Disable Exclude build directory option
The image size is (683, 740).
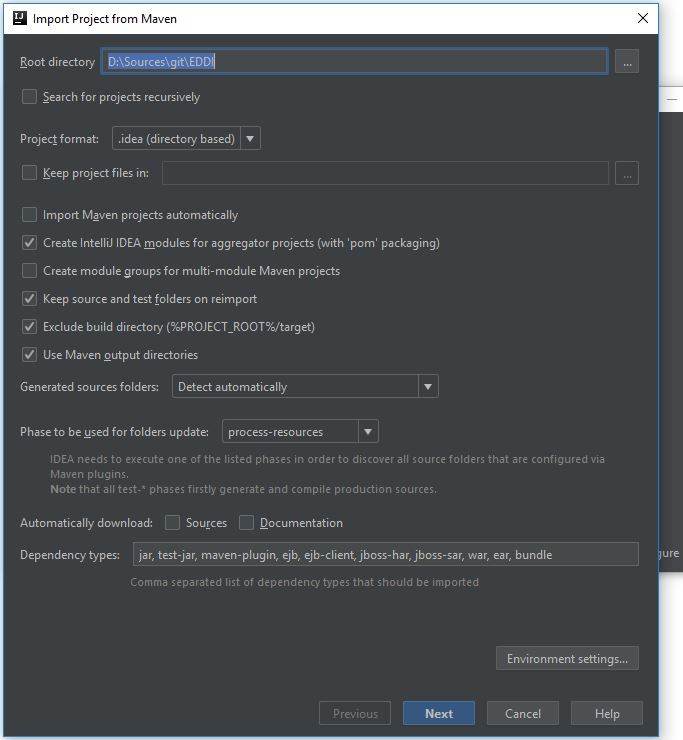(30, 327)
